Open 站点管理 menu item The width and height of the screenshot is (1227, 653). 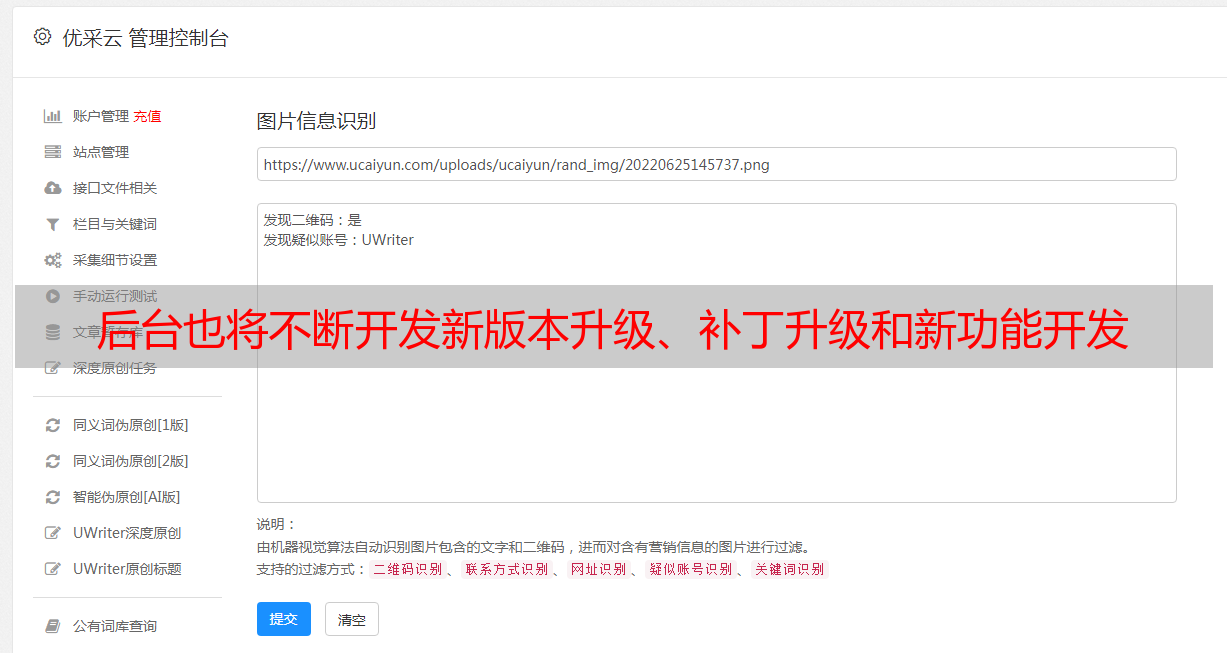pos(101,152)
